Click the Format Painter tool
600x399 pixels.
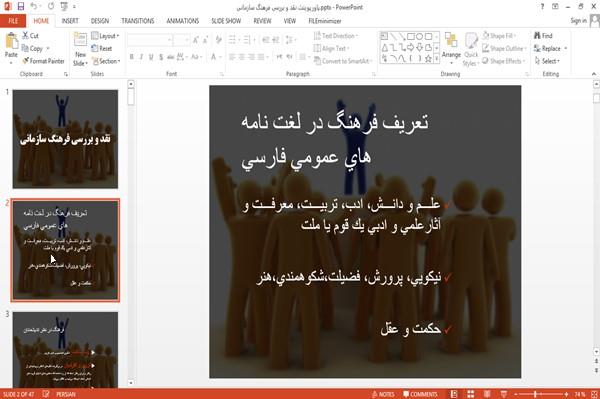(43, 61)
